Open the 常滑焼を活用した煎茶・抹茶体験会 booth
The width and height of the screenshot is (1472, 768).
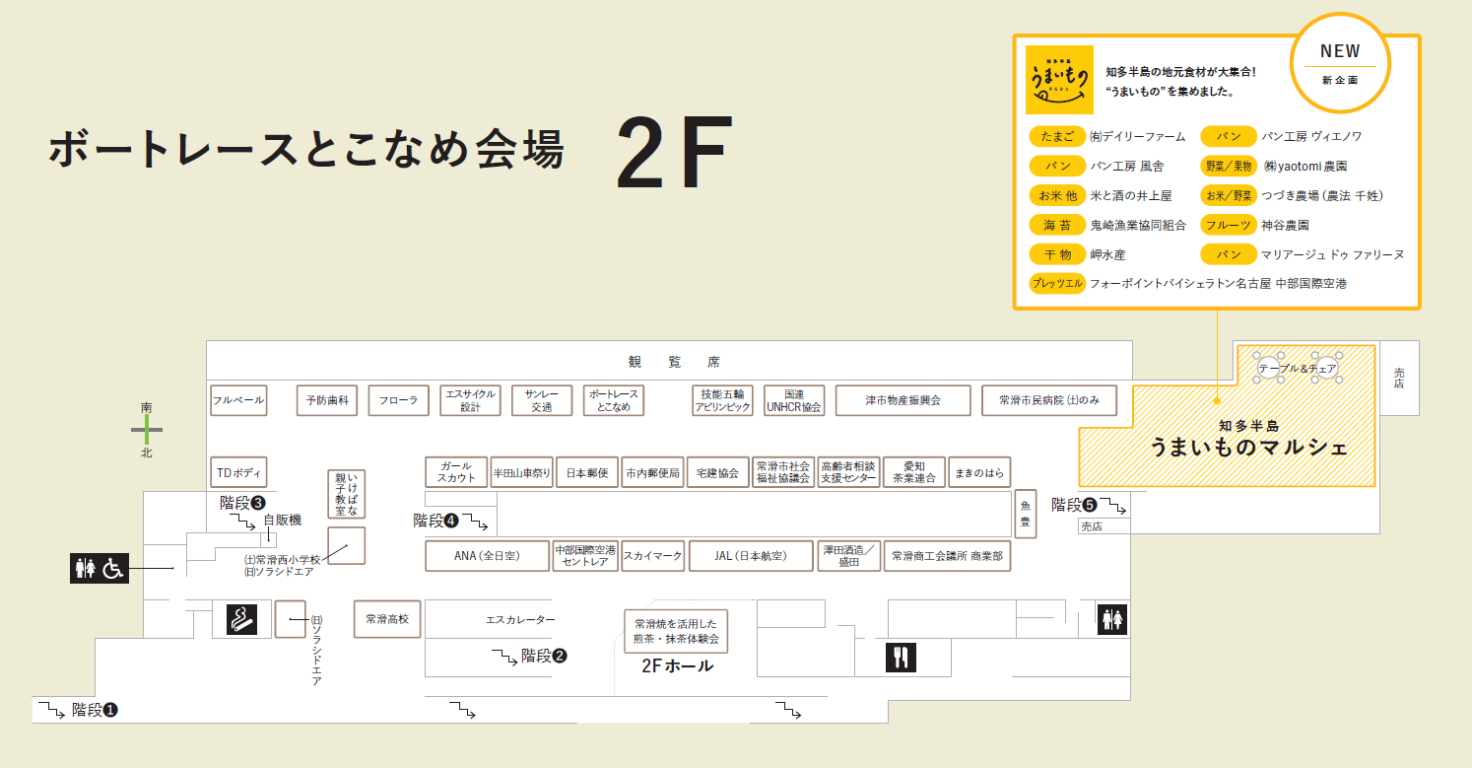[x=676, y=631]
